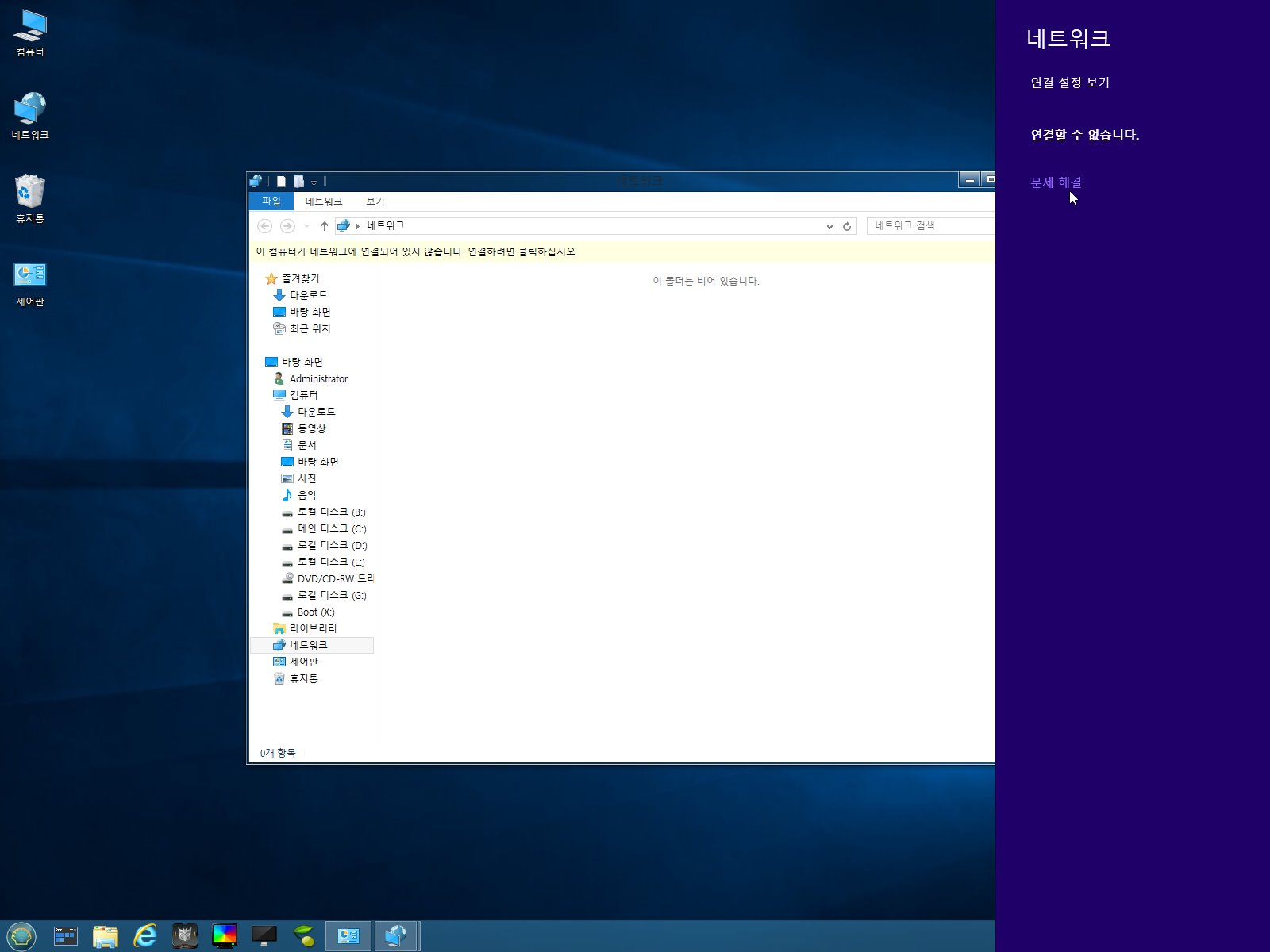Open the address bar history dropdown
Image resolution: width=1270 pixels, height=952 pixels.
(829, 226)
